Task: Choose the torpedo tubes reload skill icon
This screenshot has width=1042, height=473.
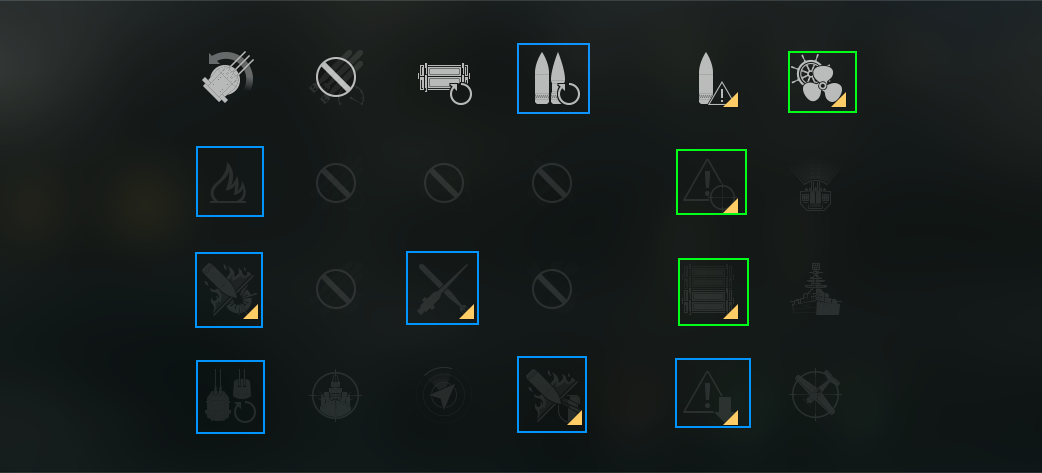Action: click(445, 83)
